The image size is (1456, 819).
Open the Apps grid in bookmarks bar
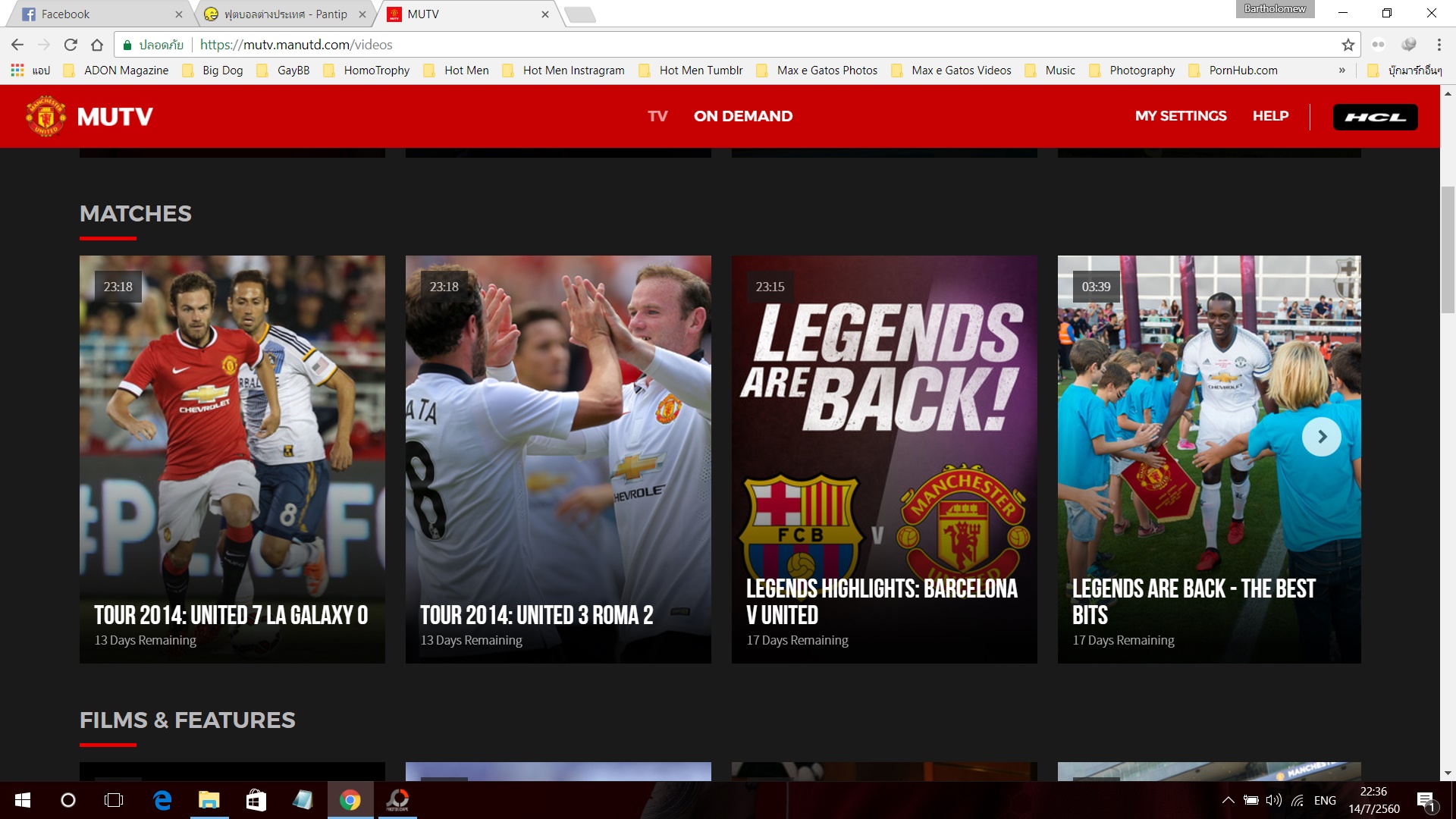coord(17,71)
